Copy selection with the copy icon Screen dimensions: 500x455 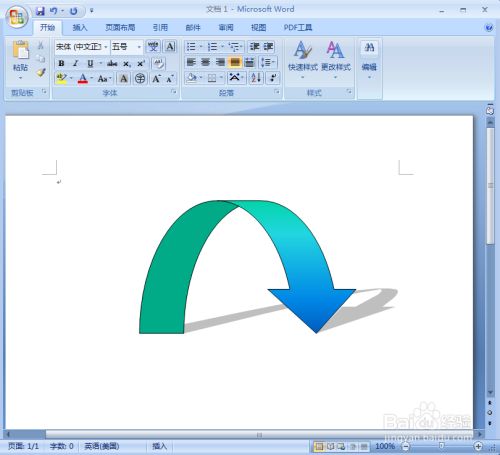[41, 59]
